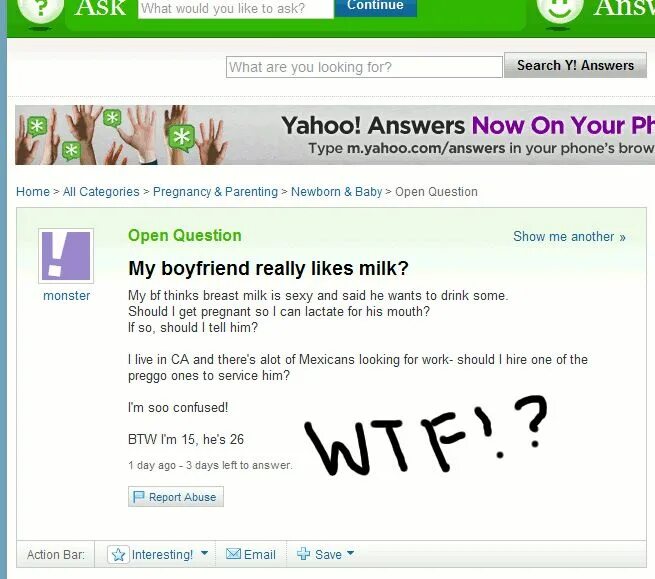Click the Search Y! Answers button
Viewport: 655px width, 579px height.
[575, 65]
